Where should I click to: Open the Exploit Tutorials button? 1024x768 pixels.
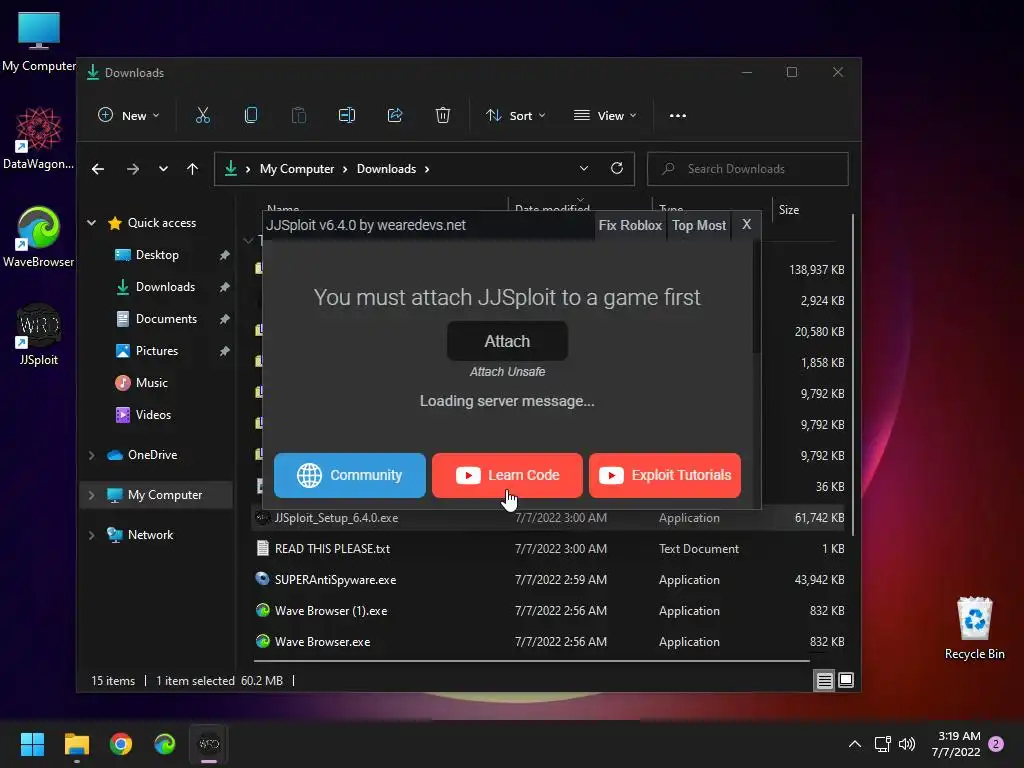tap(664, 475)
